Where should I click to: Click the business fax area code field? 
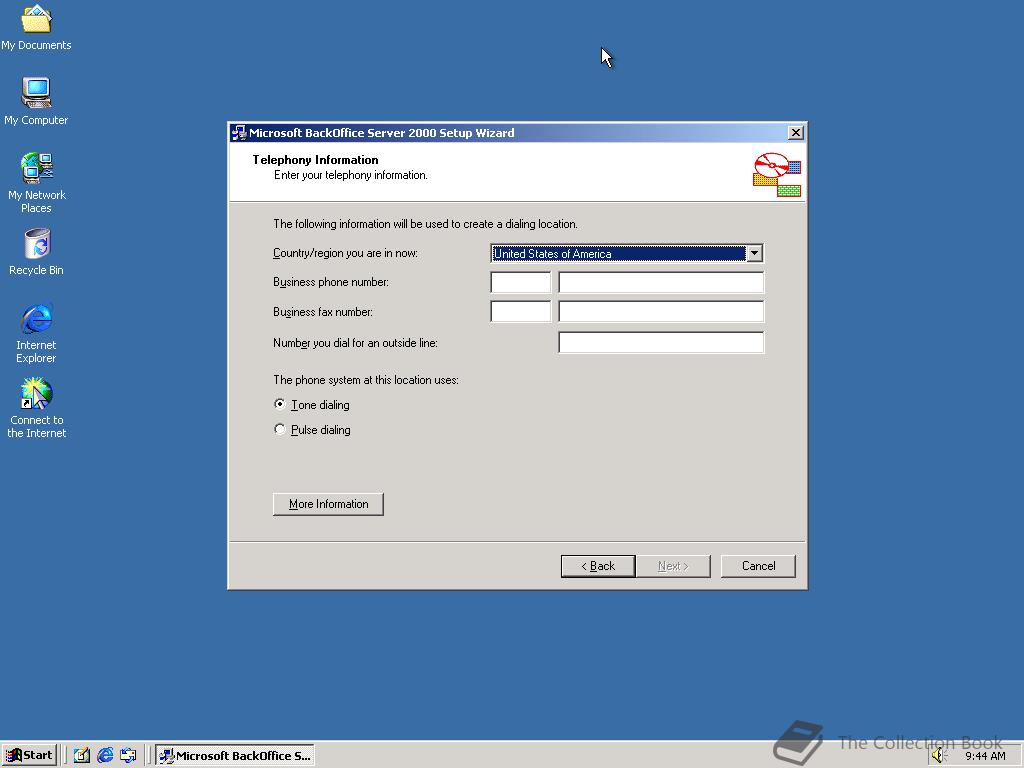click(x=520, y=312)
